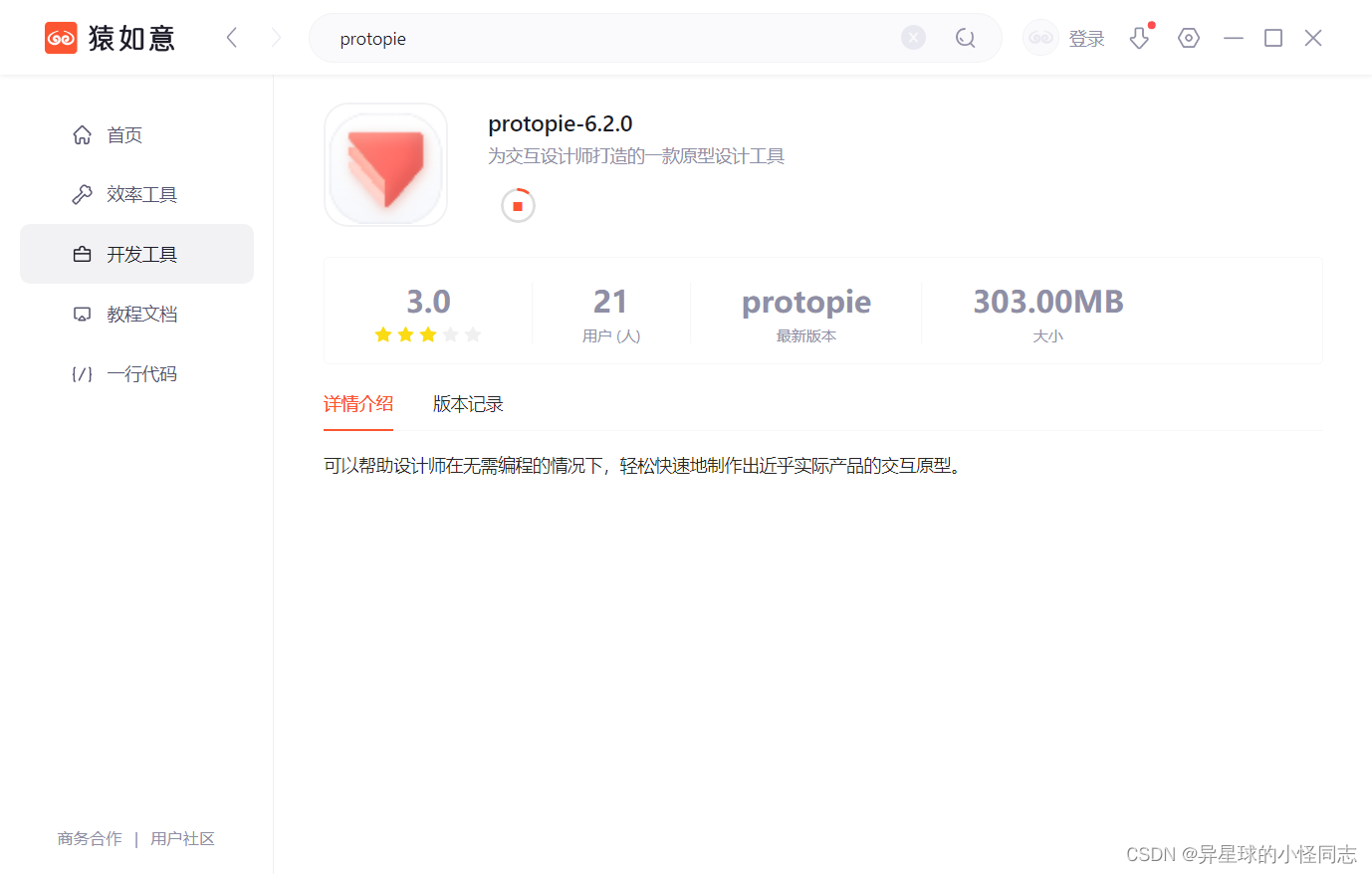This screenshot has height=874, width=1372.
Task: Click the protopie-6.2.0 title text
Action: point(561,124)
